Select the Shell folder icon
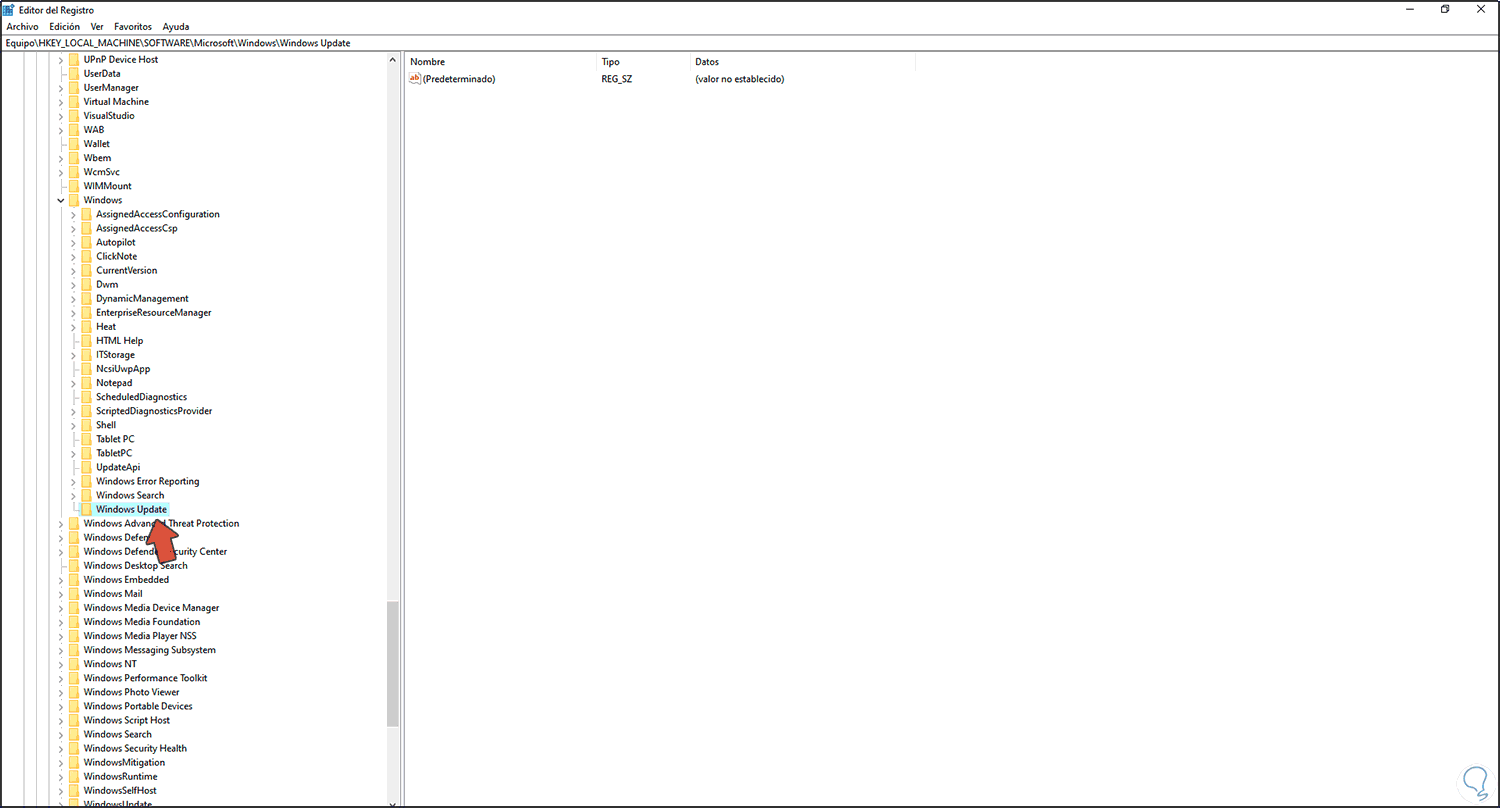The width and height of the screenshot is (1500, 808). [87, 425]
